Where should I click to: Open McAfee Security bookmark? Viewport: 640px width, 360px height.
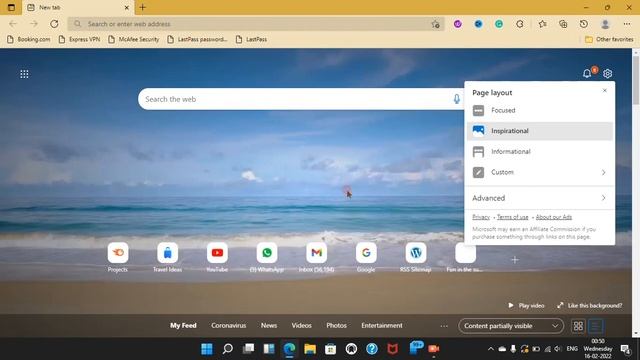[134, 39]
